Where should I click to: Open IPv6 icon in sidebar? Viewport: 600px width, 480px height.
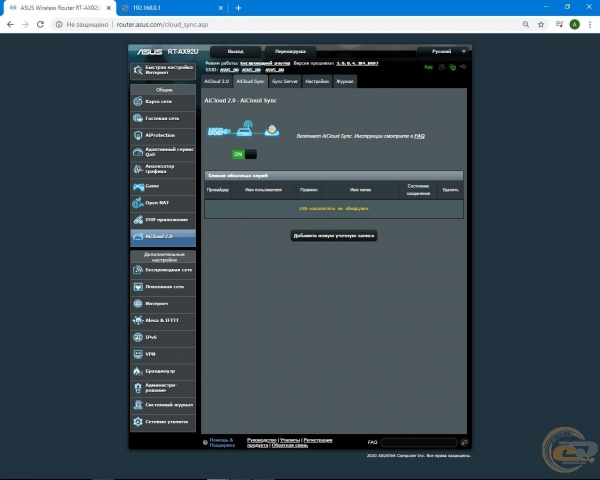(x=138, y=337)
